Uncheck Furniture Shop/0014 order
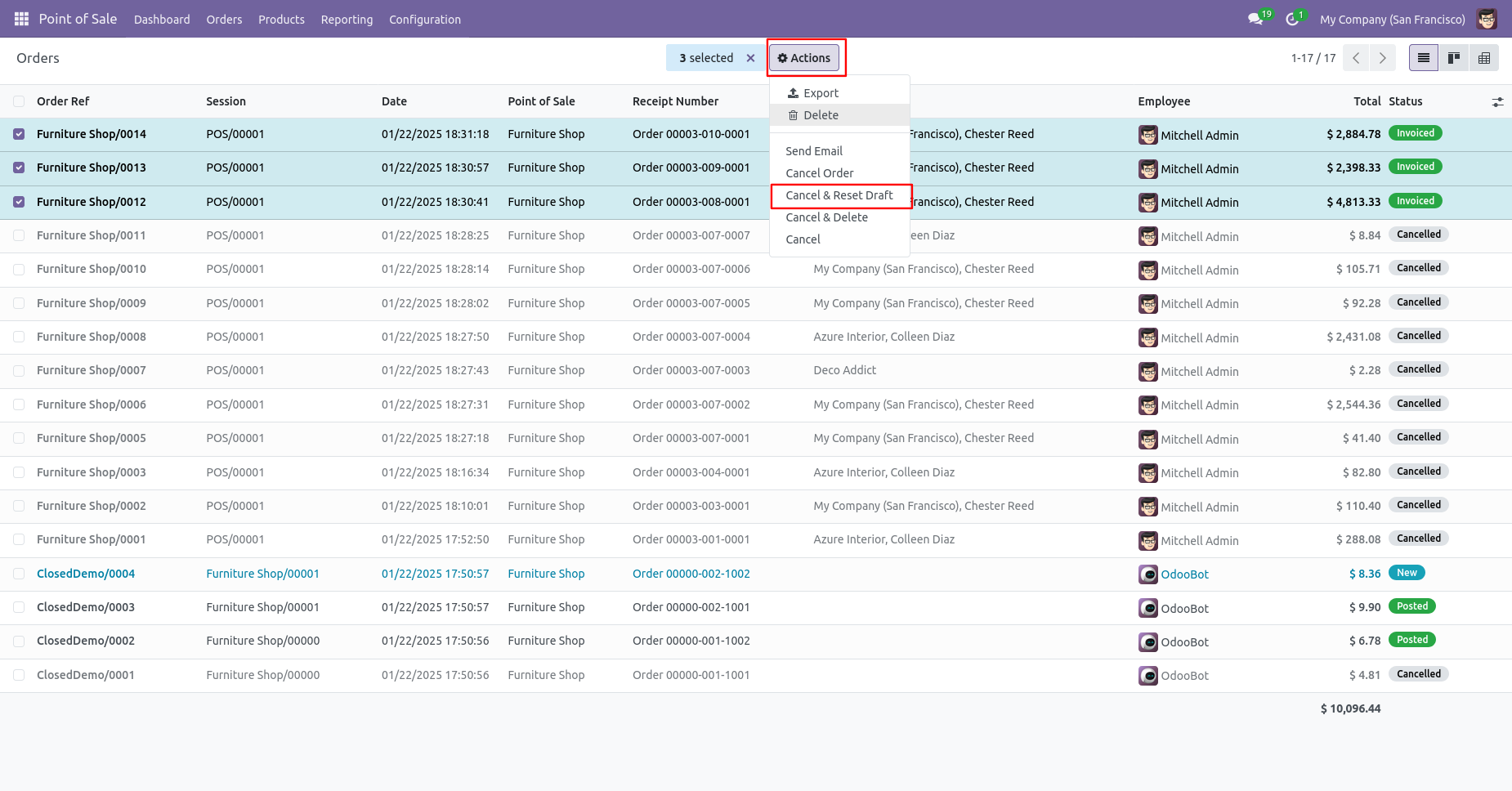The width and height of the screenshot is (1512, 791). click(19, 134)
